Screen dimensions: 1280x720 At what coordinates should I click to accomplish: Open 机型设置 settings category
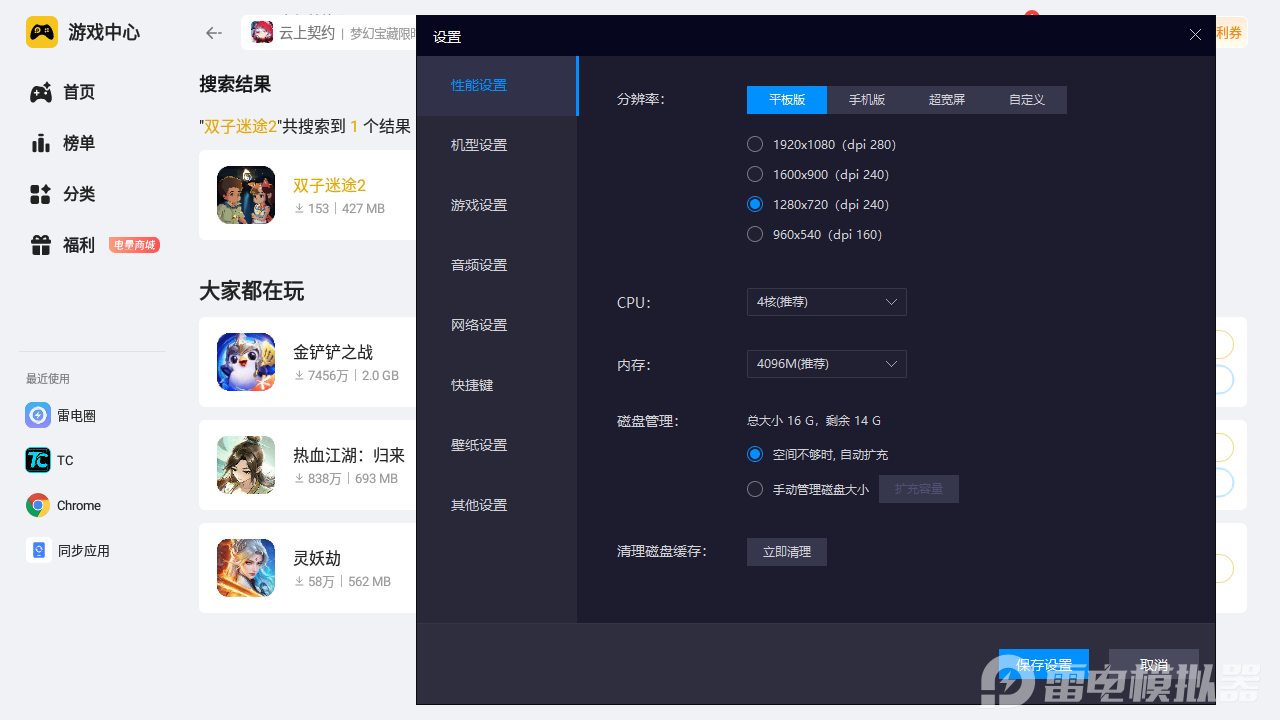click(x=497, y=145)
